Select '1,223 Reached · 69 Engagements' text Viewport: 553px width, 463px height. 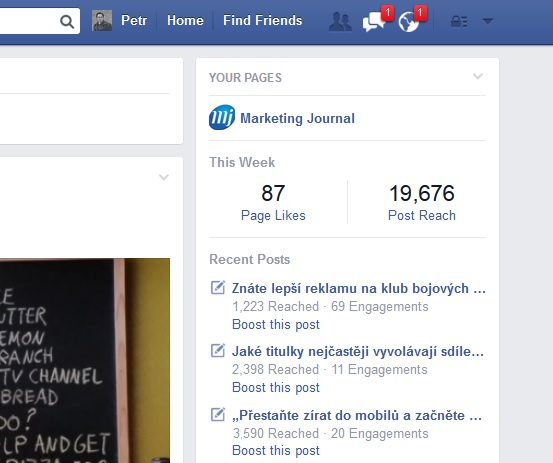(x=330, y=306)
